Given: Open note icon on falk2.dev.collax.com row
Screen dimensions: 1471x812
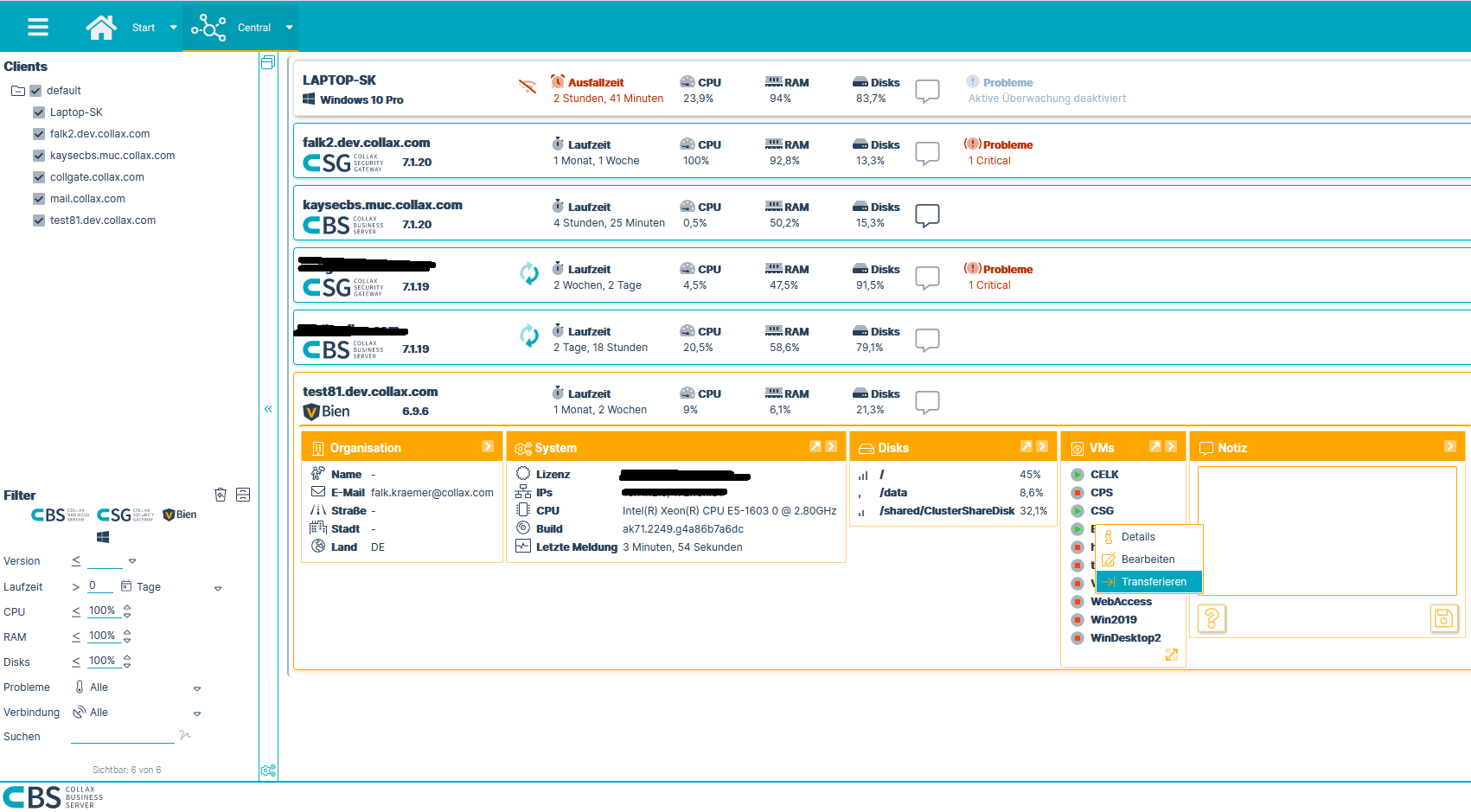Looking at the screenshot, I should [x=927, y=153].
